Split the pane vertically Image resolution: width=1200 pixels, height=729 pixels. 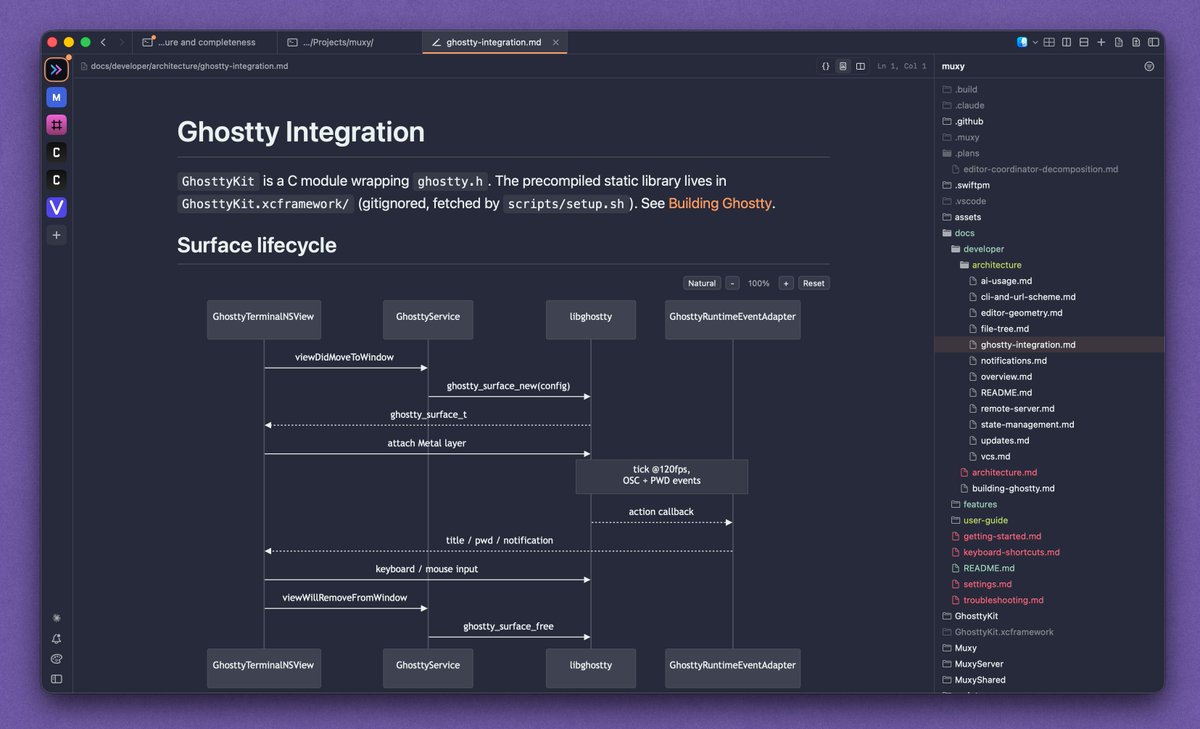coord(1067,42)
